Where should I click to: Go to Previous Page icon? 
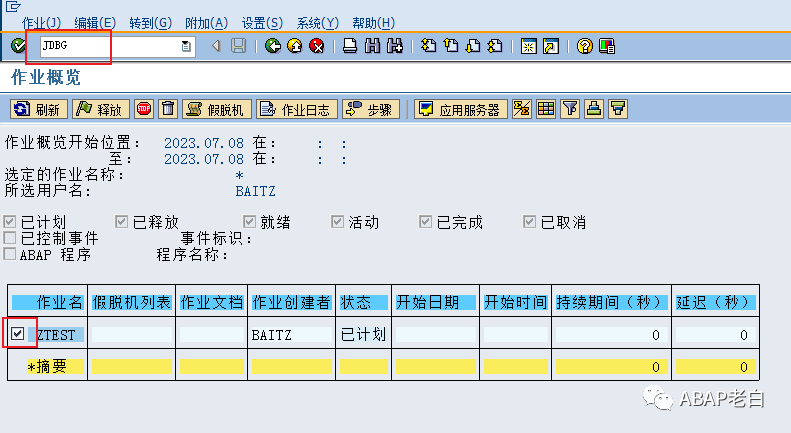[450, 46]
